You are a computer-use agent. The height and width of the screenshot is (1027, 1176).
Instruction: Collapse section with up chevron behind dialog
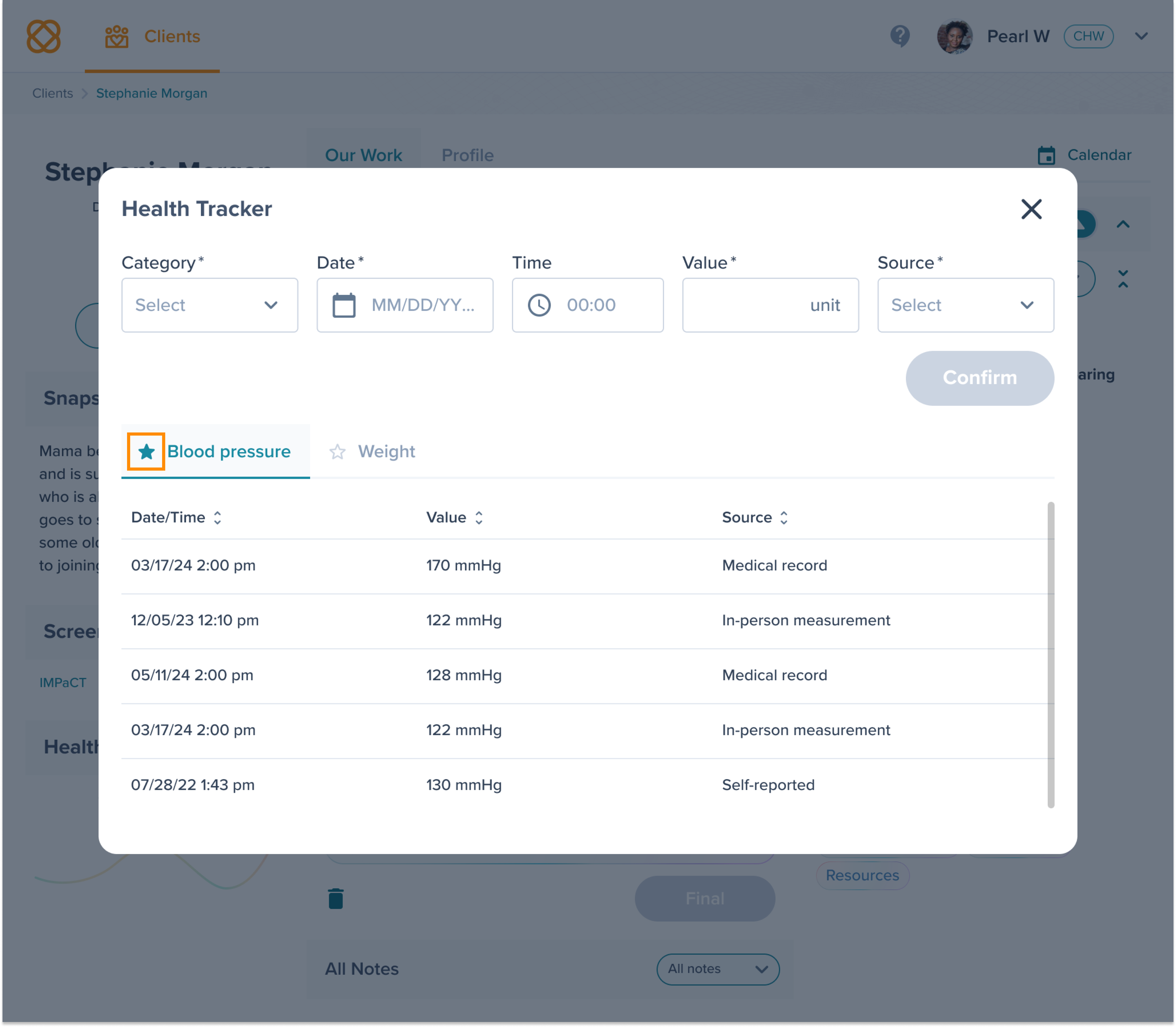(1123, 224)
